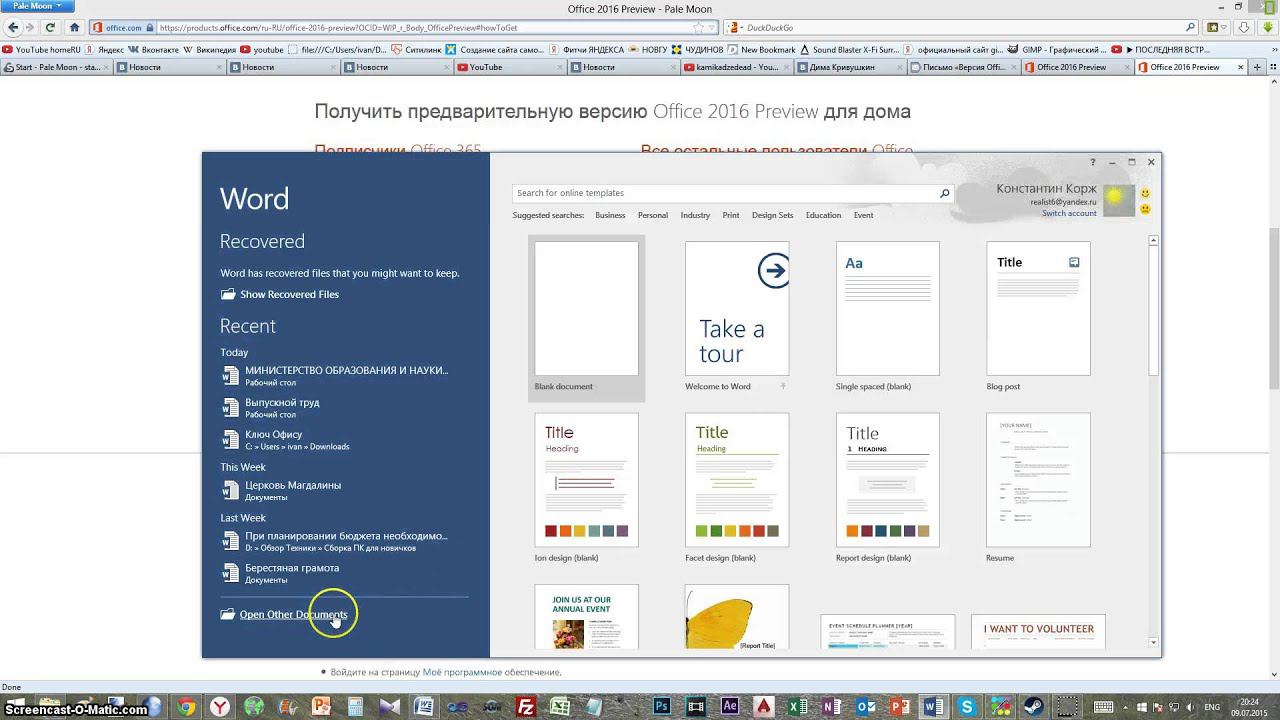Open the browser Home page icon
The width and height of the screenshot is (1280, 720).
(74, 27)
